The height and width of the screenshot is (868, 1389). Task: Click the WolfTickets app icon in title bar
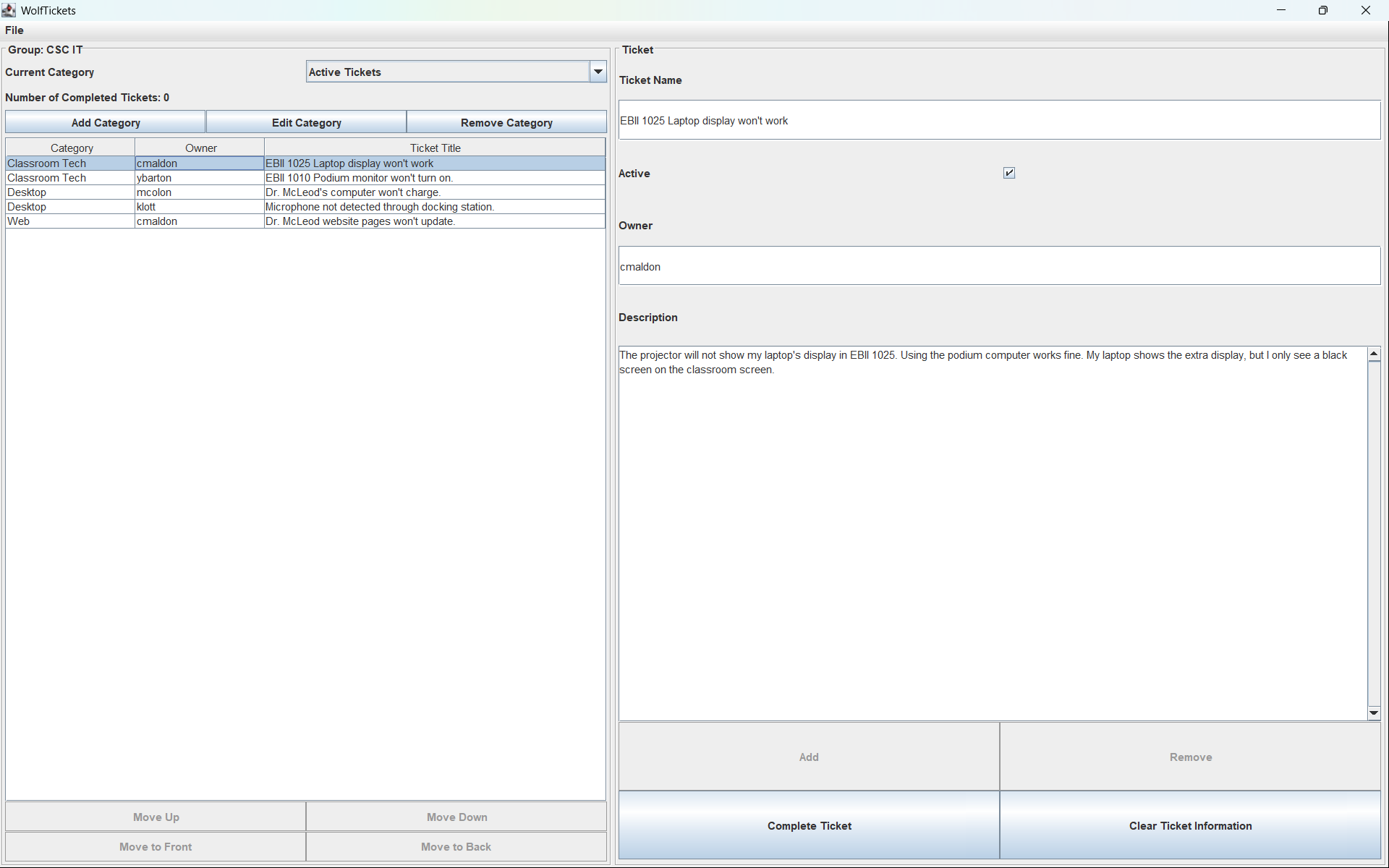pos(9,10)
